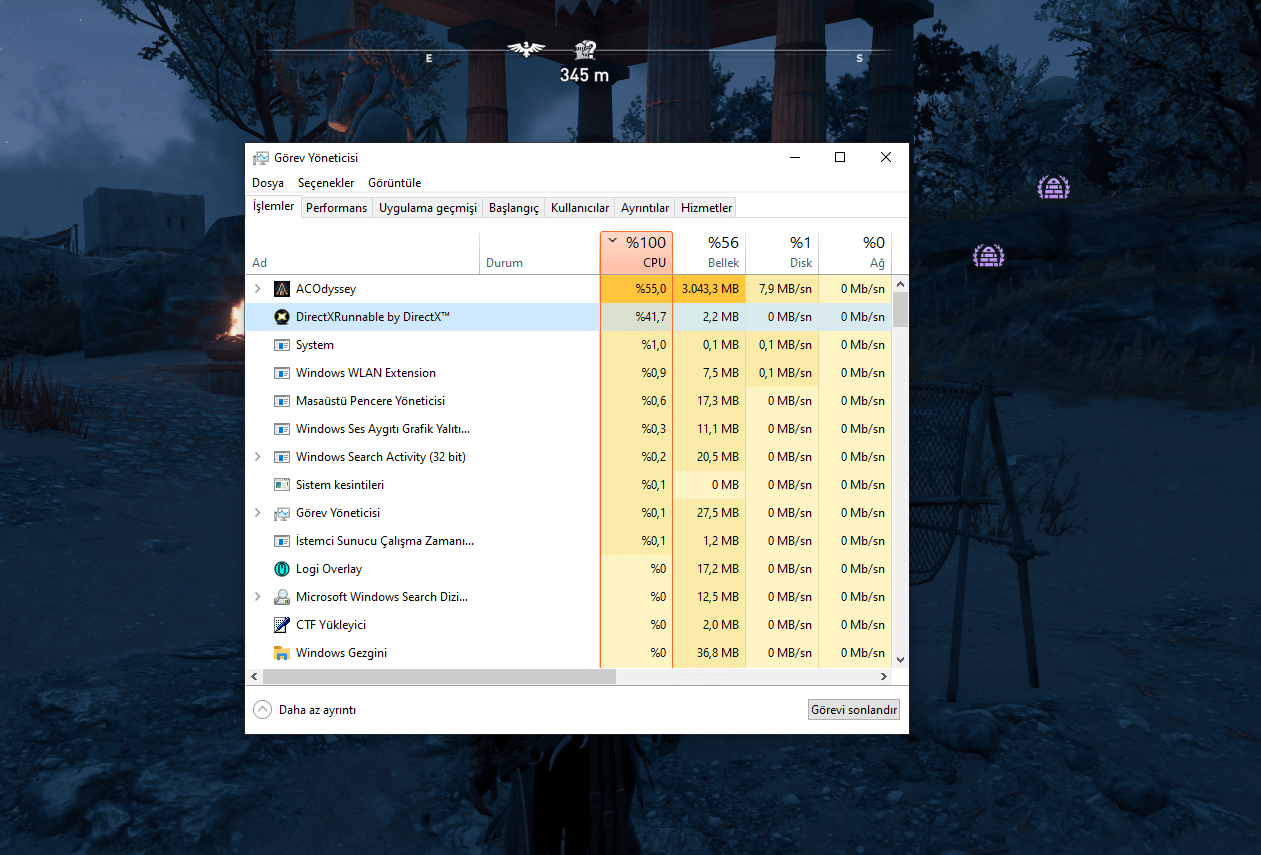1261x855 pixels.
Task: Click the quest marker icon above 345 m
Action: coord(585,51)
